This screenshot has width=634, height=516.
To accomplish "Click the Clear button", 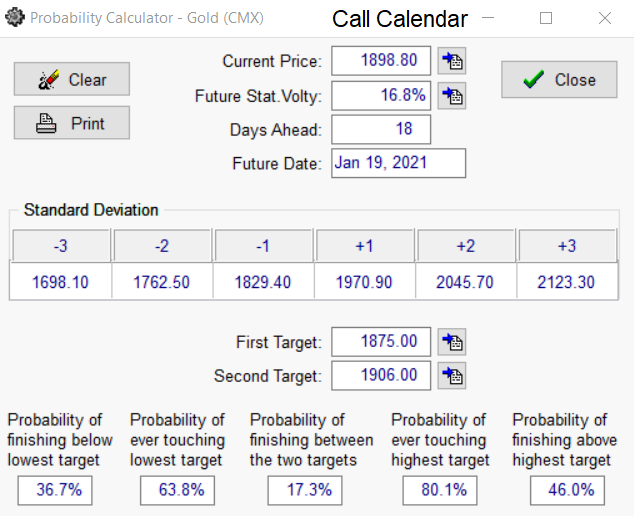I will coord(72,79).
